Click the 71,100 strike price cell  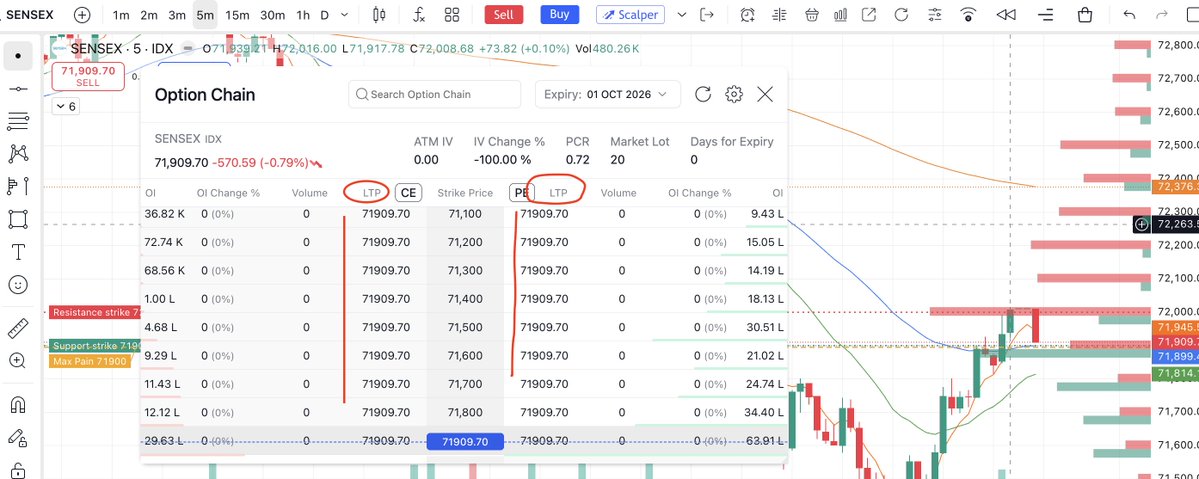465,214
